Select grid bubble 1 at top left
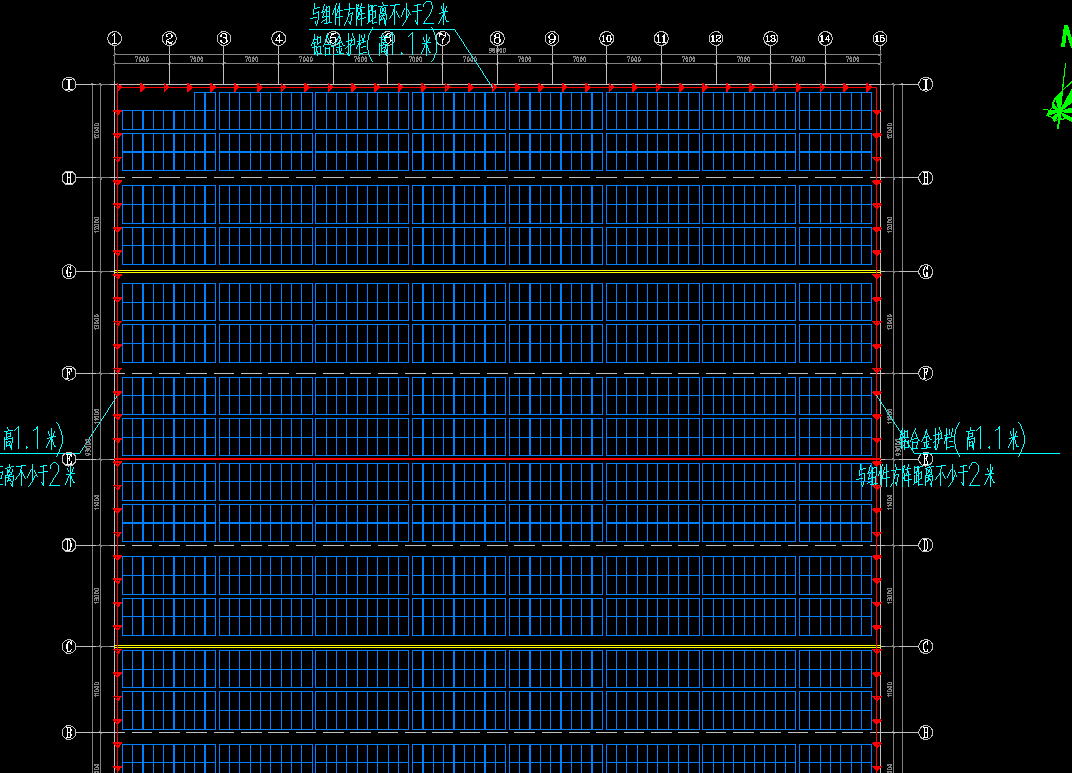Viewport: 1072px width, 773px height. pos(115,38)
